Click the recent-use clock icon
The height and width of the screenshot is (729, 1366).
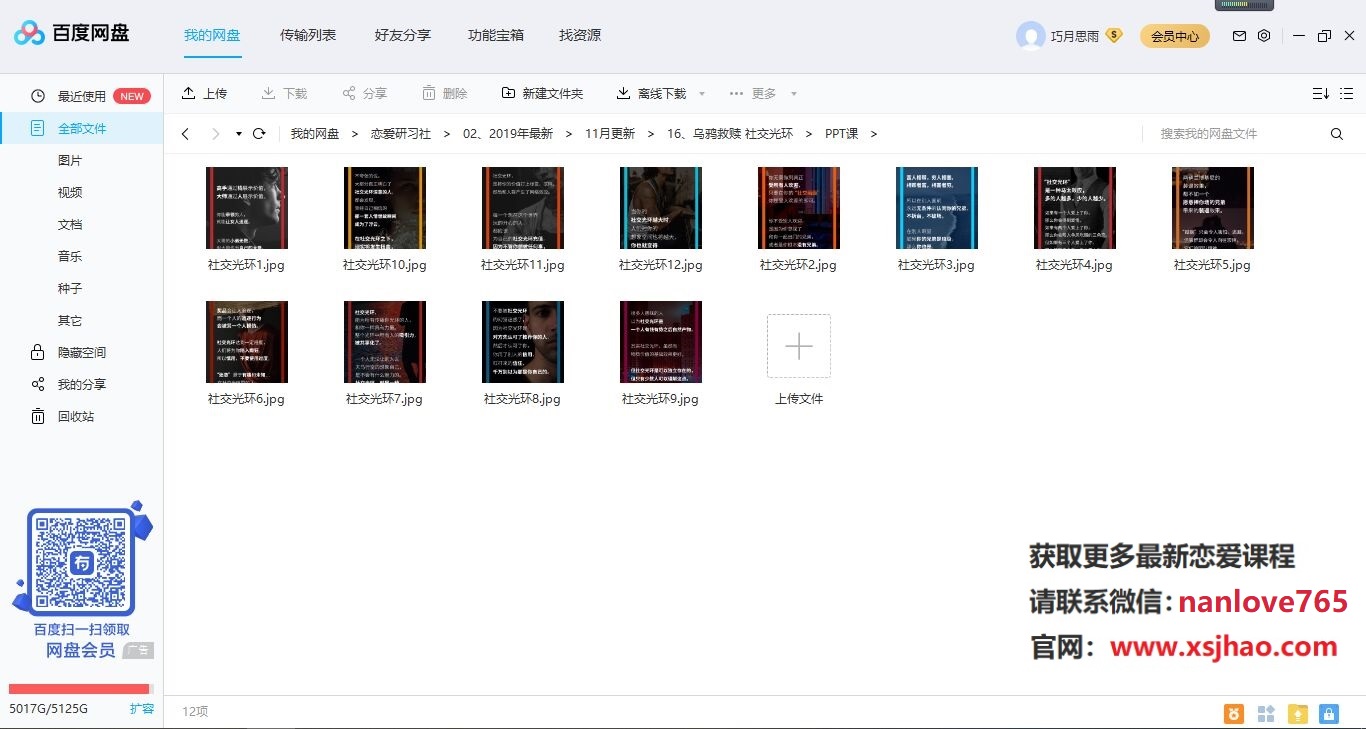[x=38, y=96]
